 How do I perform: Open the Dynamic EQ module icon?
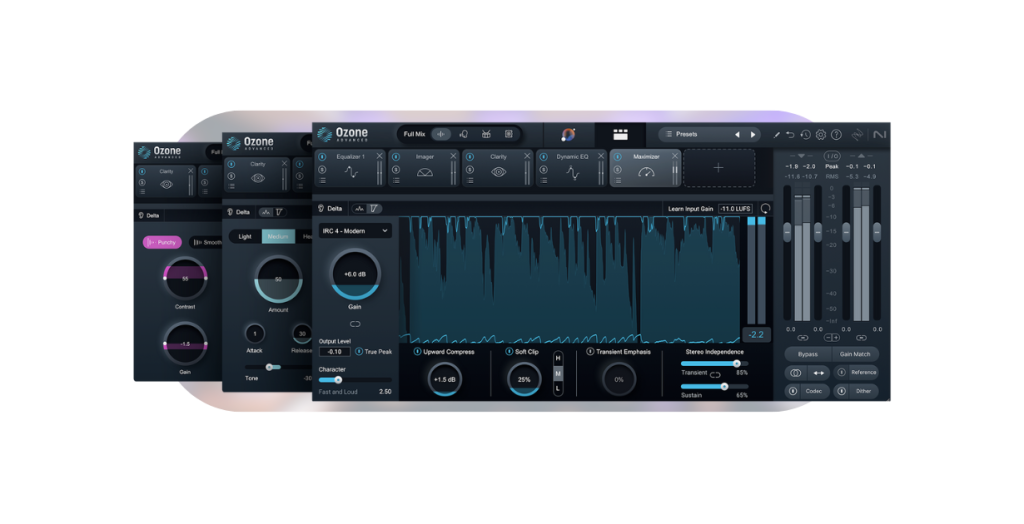coord(573,172)
